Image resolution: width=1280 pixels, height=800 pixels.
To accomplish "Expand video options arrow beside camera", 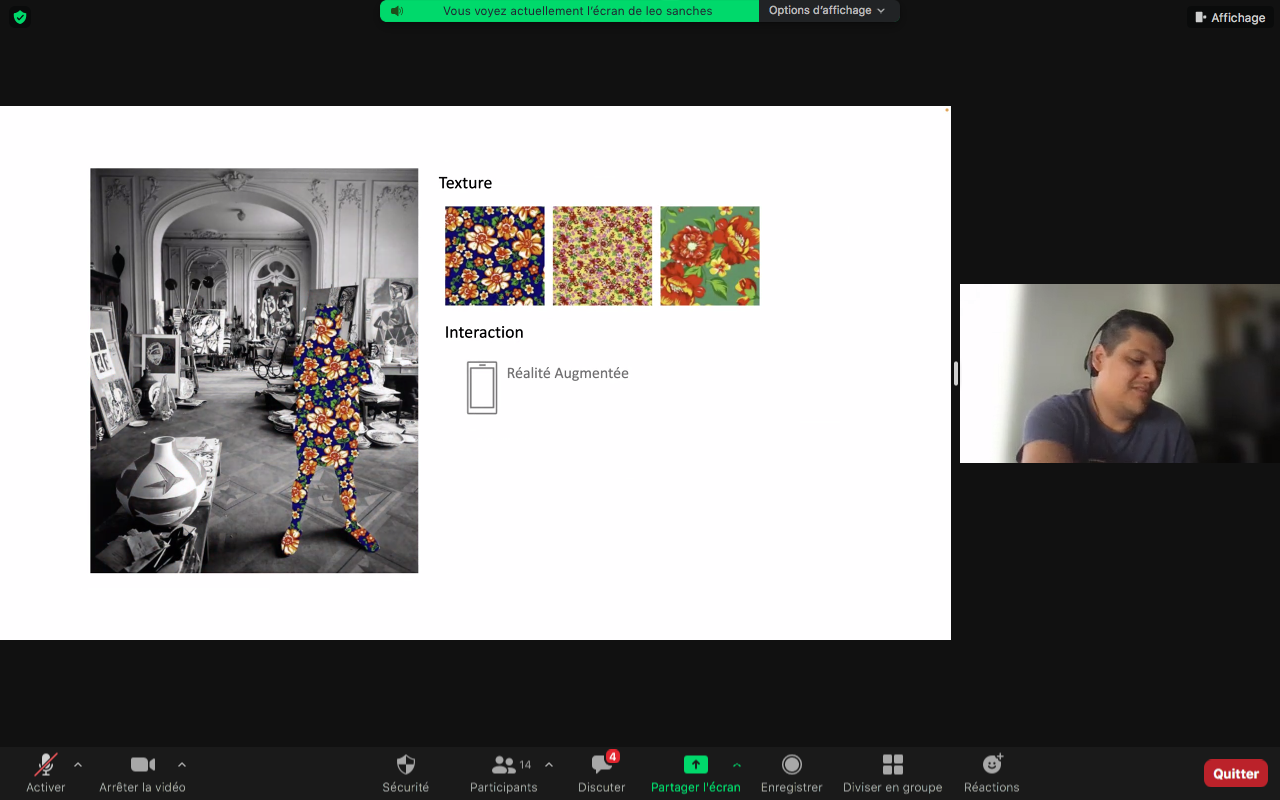I will [x=181, y=765].
